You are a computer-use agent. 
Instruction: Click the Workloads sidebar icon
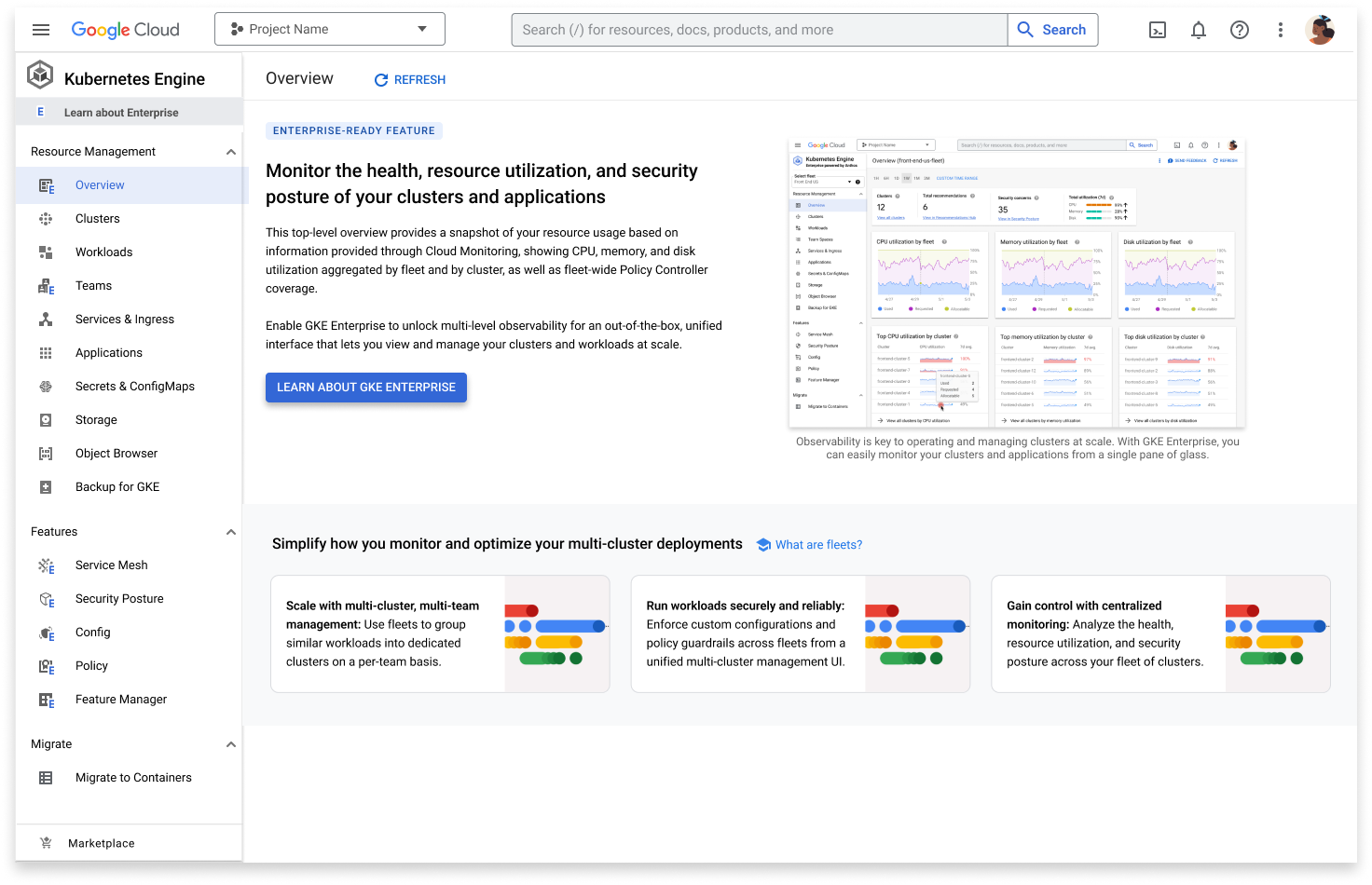click(x=46, y=252)
